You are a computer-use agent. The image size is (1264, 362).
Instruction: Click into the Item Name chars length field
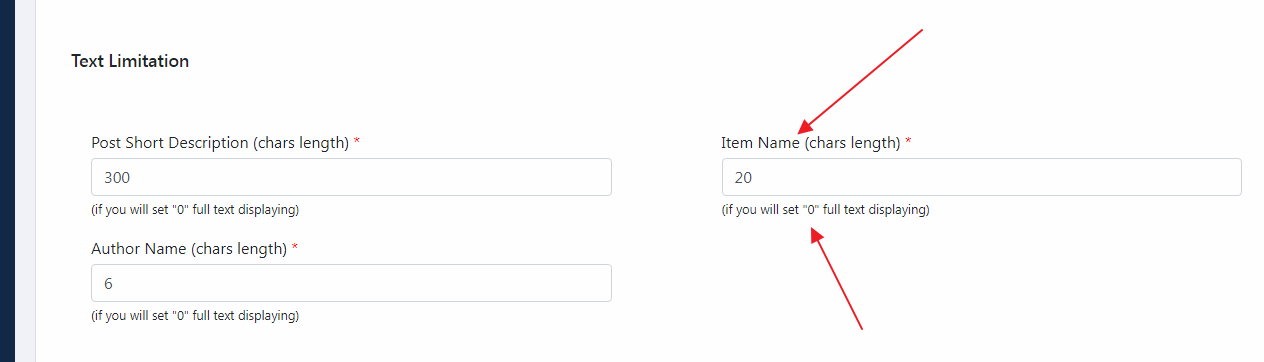coord(981,177)
